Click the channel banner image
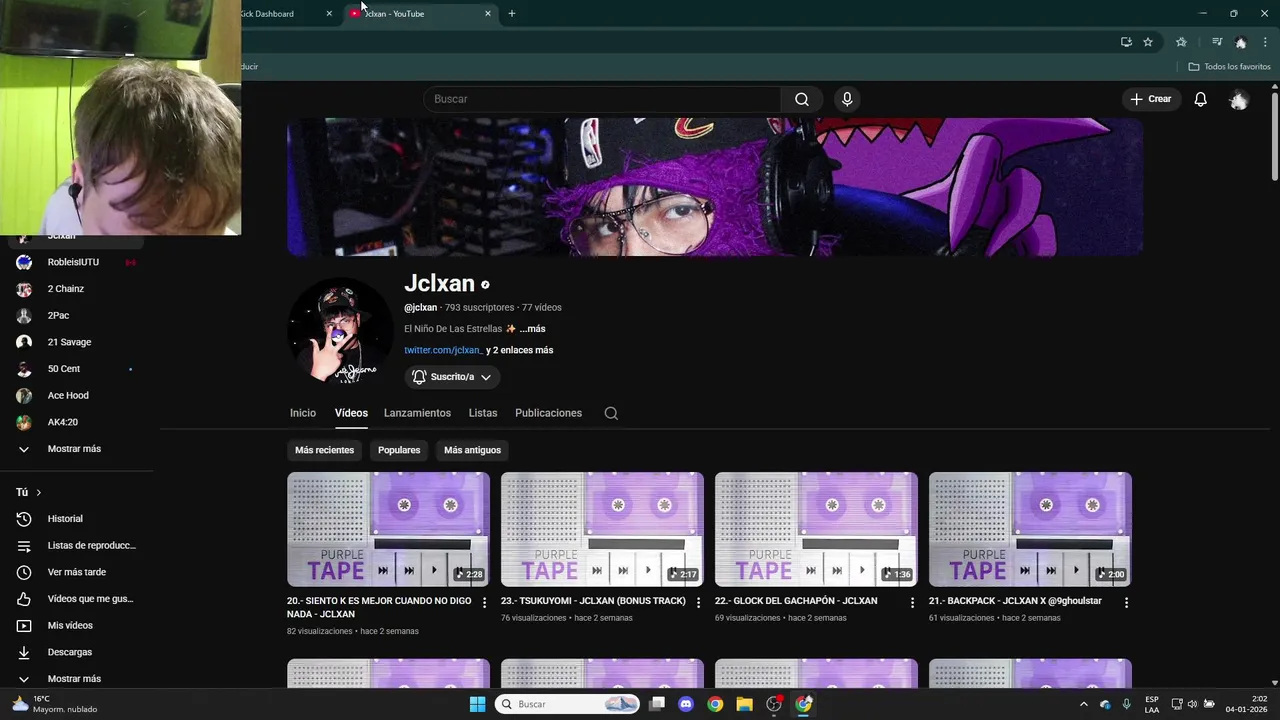This screenshot has height=720, width=1280. tap(715, 187)
